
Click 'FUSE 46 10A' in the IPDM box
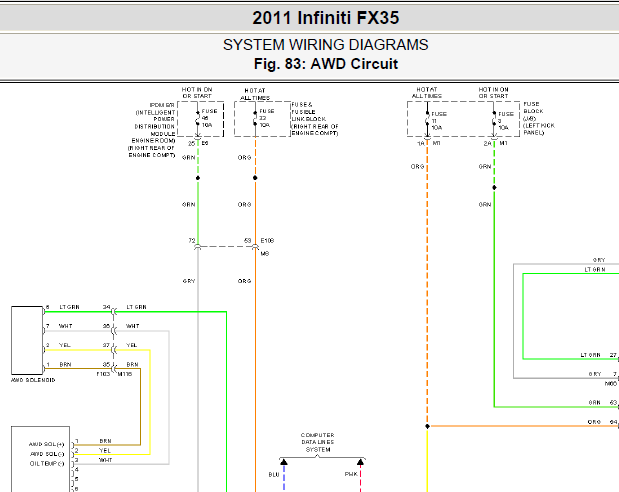209,118
